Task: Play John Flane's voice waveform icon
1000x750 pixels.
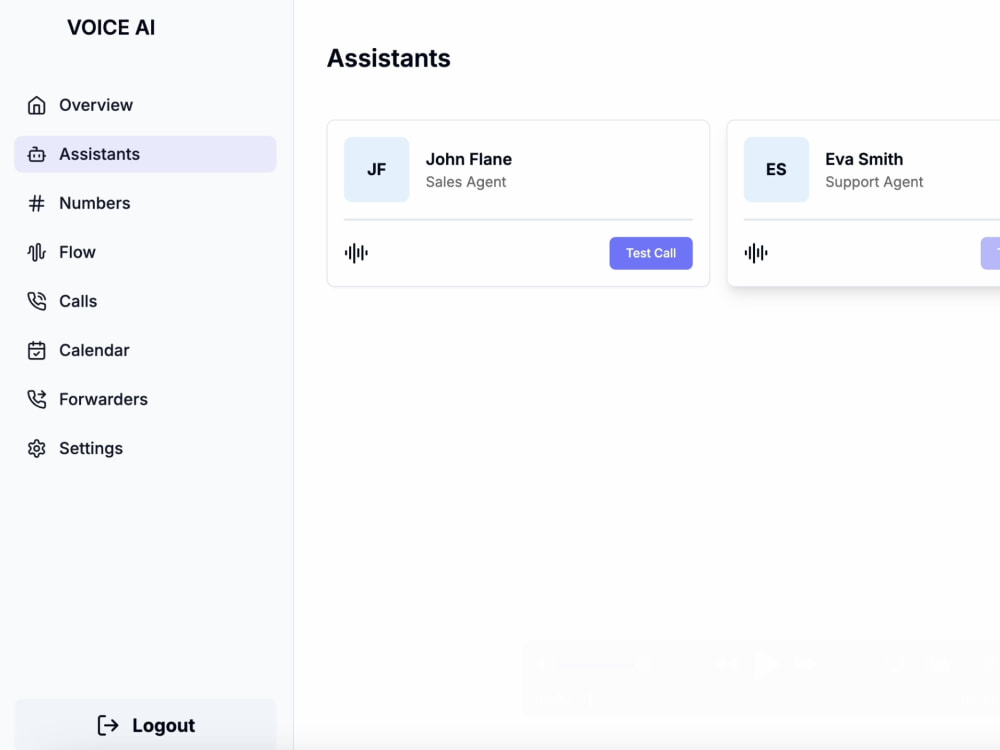Action: [356, 253]
